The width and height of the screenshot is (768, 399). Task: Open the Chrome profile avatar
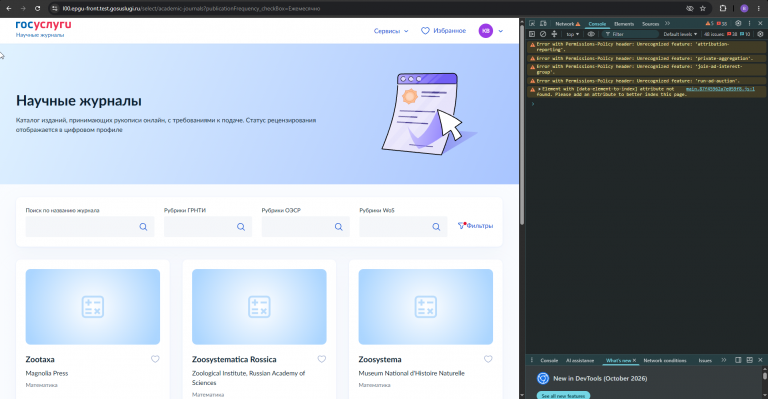pyautogui.click(x=744, y=8)
